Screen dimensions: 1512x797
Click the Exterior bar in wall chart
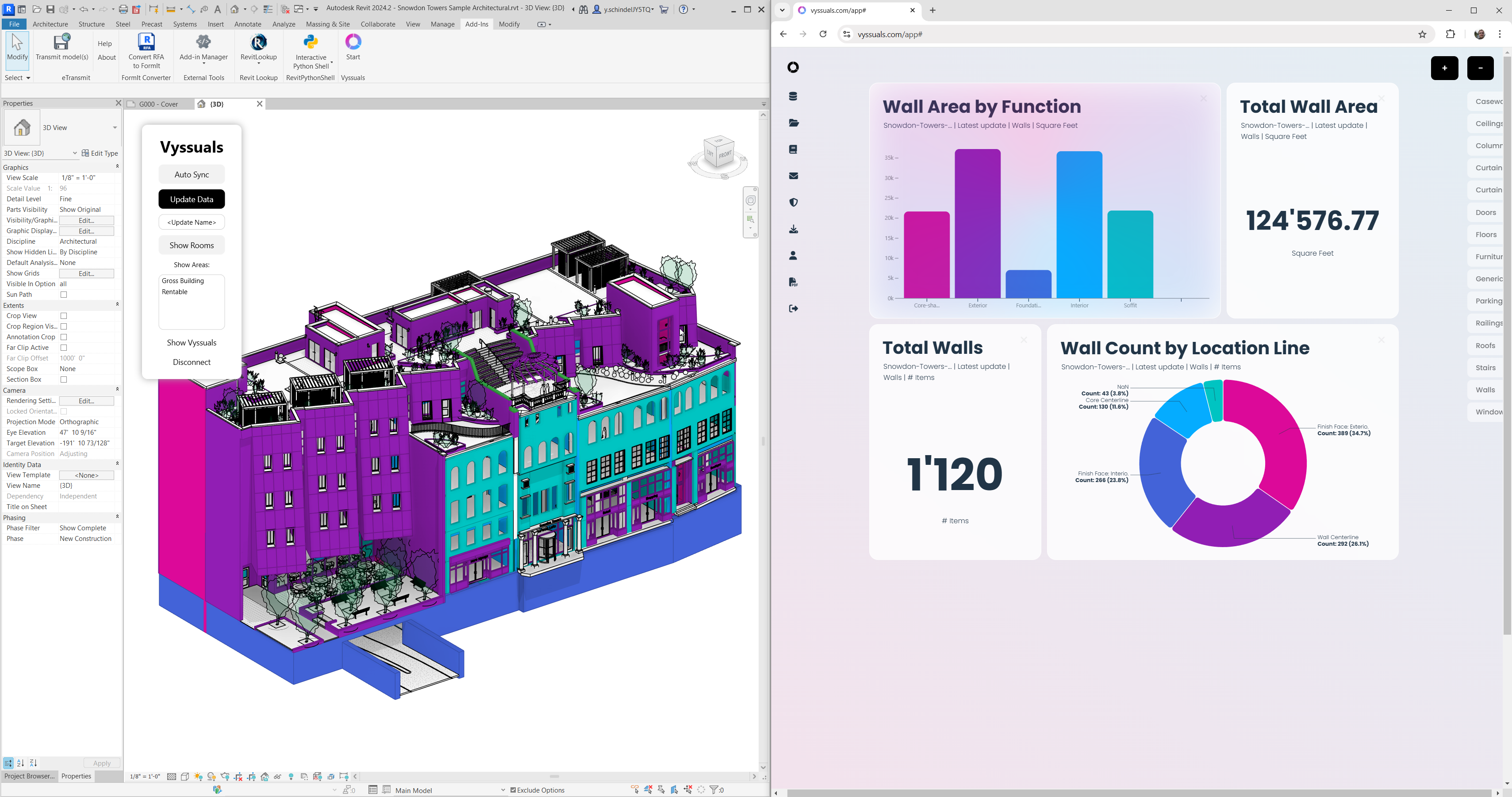tap(977, 224)
